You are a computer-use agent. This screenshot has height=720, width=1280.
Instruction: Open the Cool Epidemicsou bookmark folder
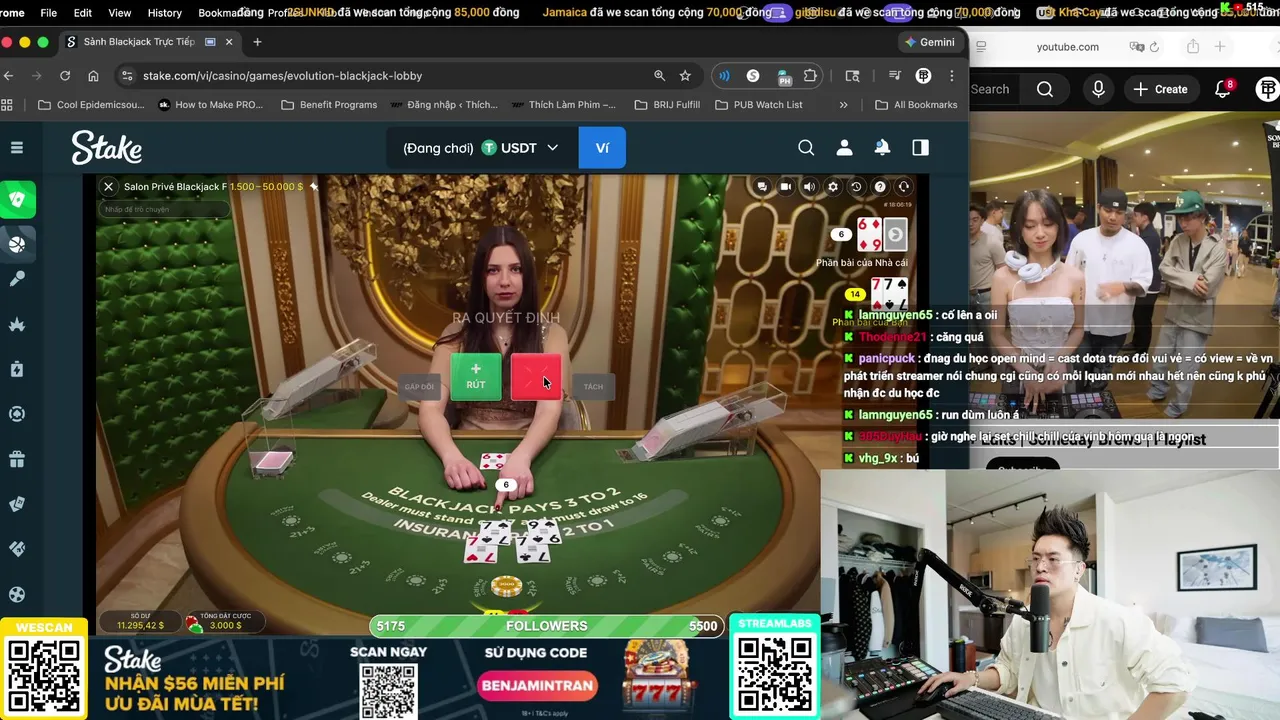tap(91, 105)
